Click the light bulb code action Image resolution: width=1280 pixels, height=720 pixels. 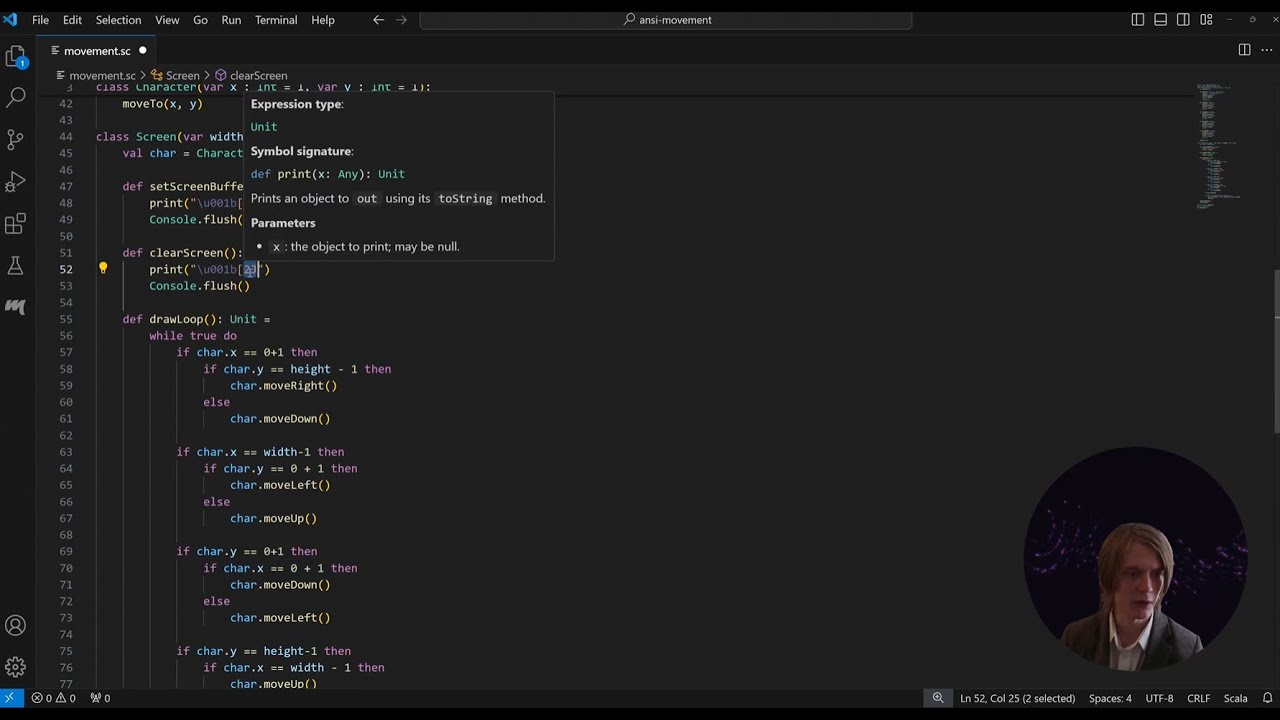coord(102,268)
